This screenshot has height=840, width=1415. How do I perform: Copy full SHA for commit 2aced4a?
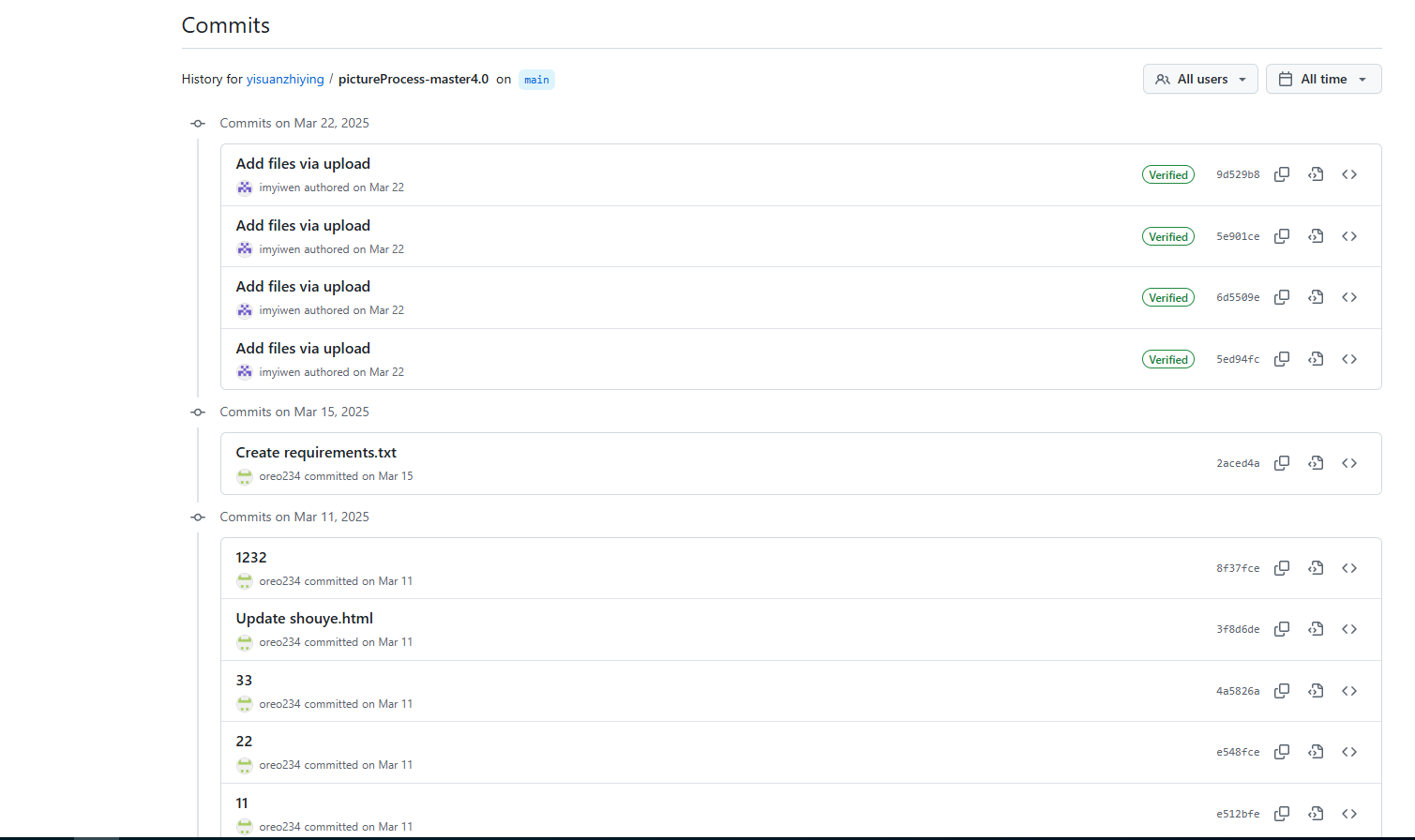click(1282, 463)
